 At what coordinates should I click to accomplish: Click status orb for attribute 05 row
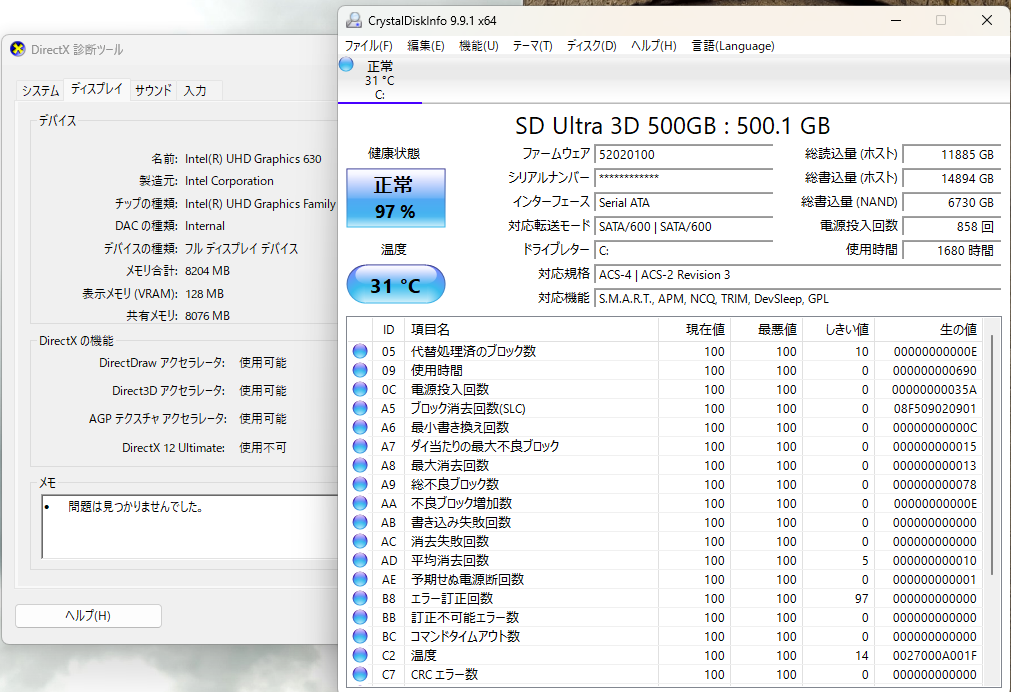360,351
